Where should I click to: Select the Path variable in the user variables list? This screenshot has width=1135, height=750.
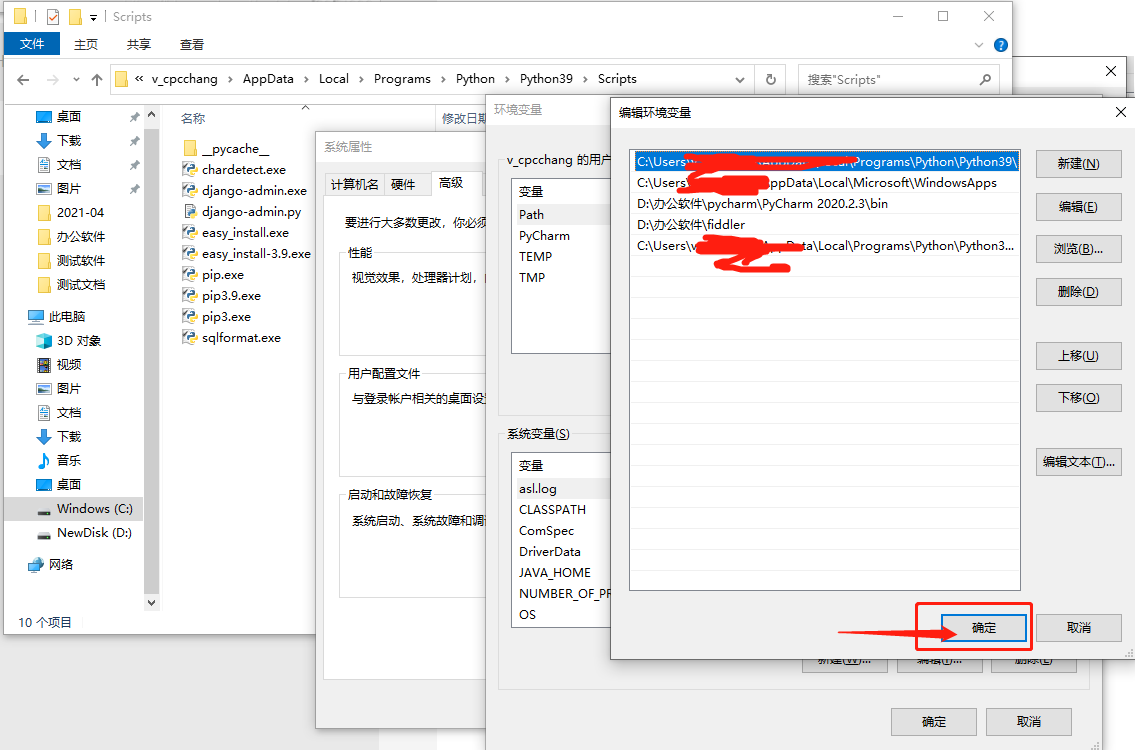[531, 214]
